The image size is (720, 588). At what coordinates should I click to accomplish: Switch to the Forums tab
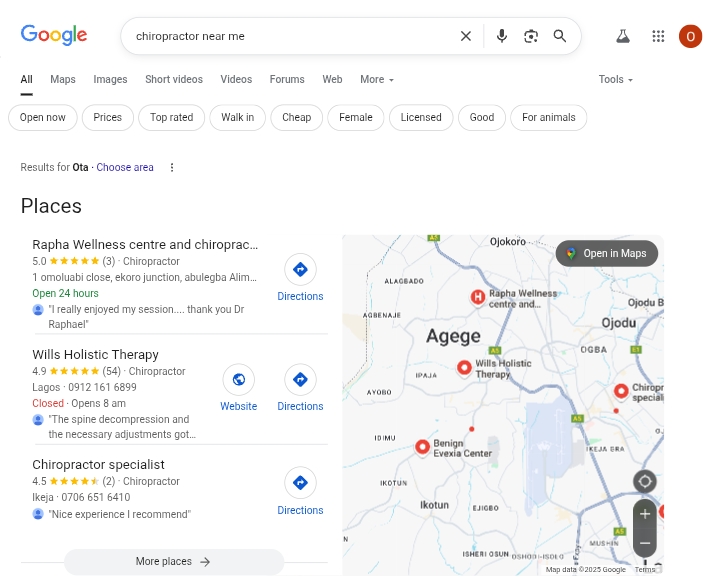point(287,79)
